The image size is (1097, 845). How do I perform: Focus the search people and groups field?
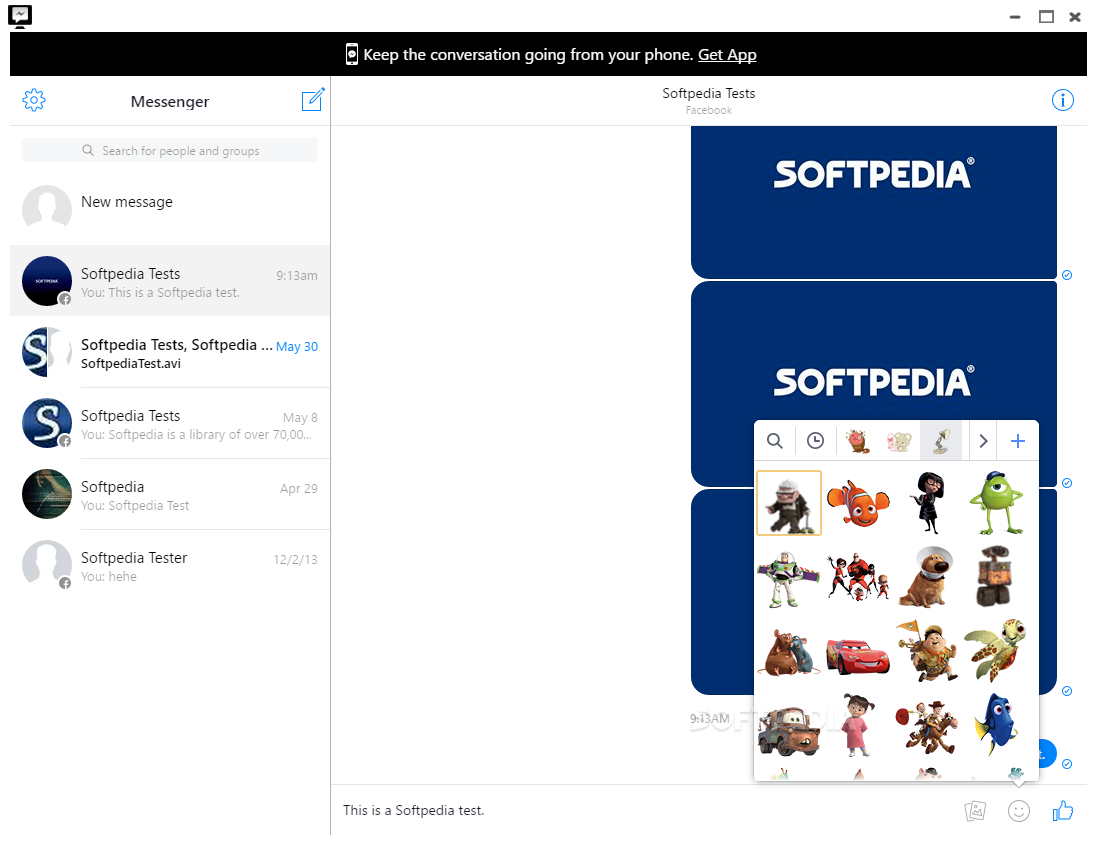170,150
